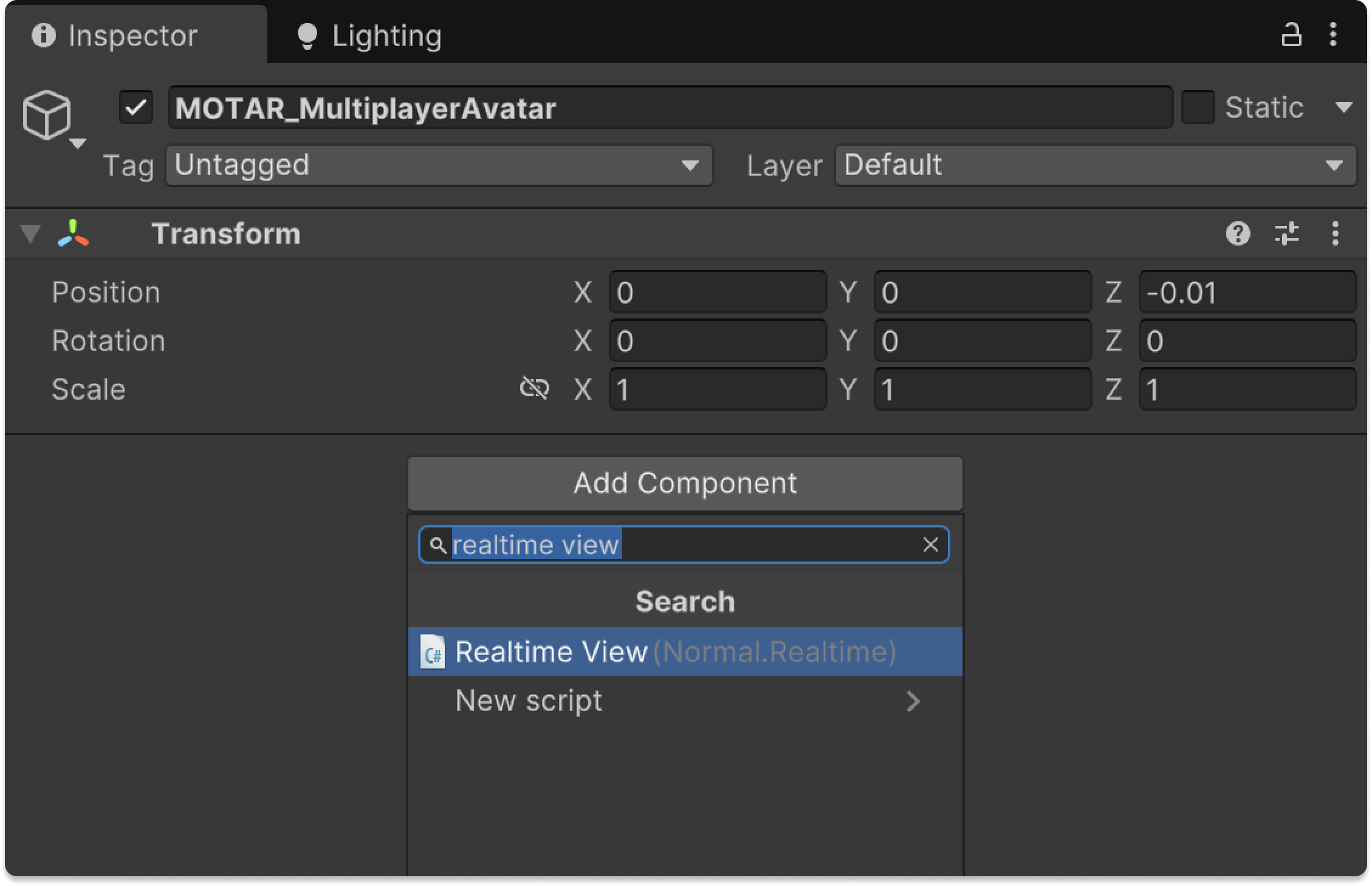Clear the component search field
This screenshot has height=886, width=1372.
pyautogui.click(x=930, y=544)
